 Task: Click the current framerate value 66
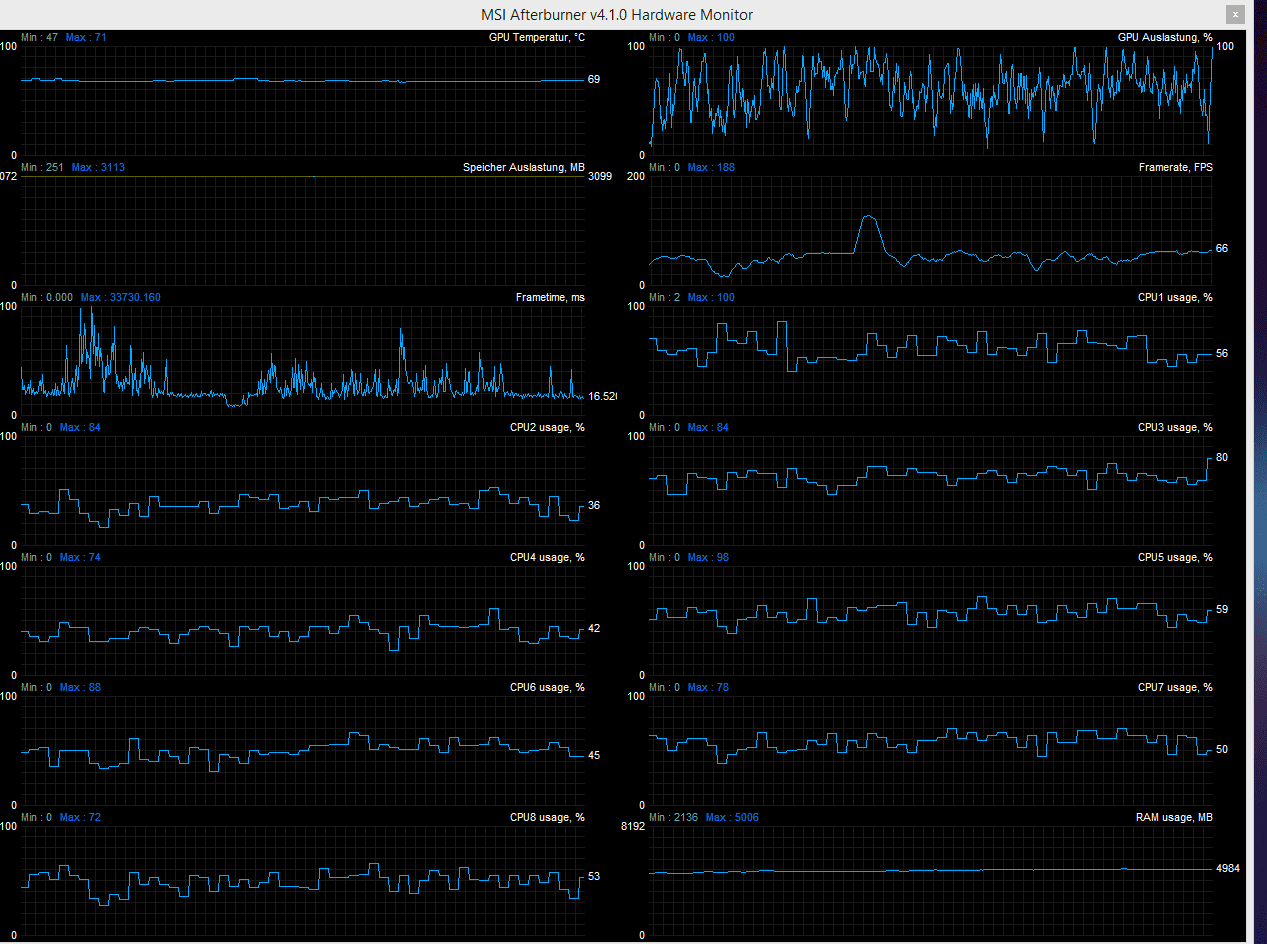(1222, 248)
